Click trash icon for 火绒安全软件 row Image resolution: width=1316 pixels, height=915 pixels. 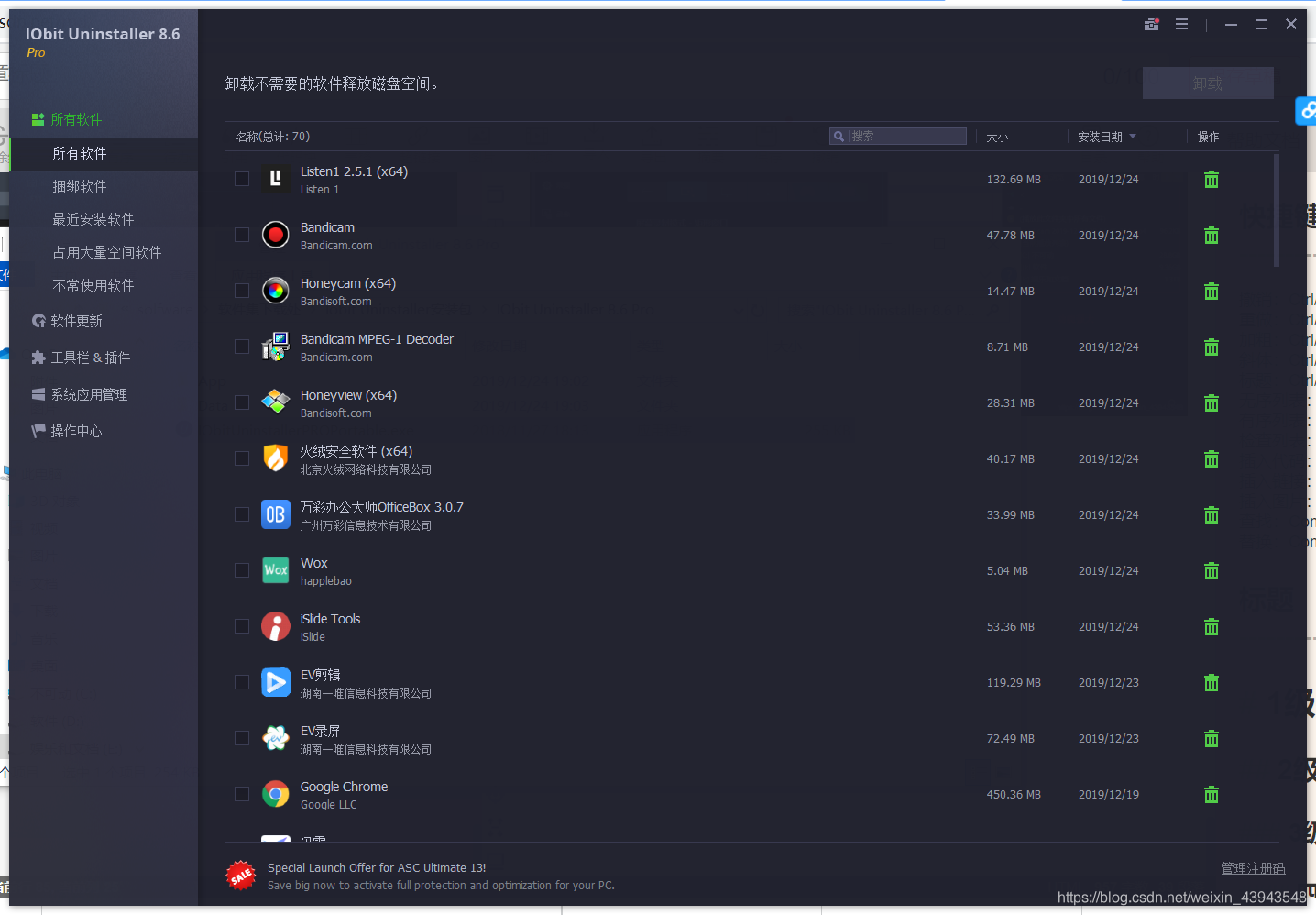tap(1212, 459)
